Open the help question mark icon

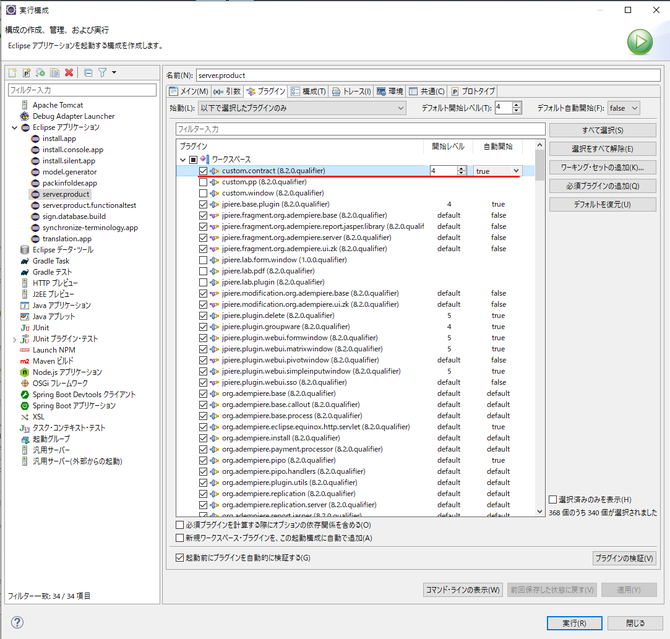17,622
